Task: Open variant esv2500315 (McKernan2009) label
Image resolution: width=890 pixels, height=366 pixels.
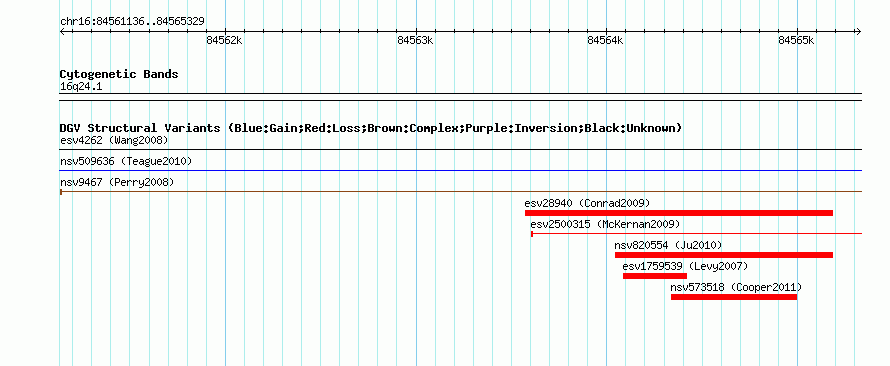Action: (605, 224)
